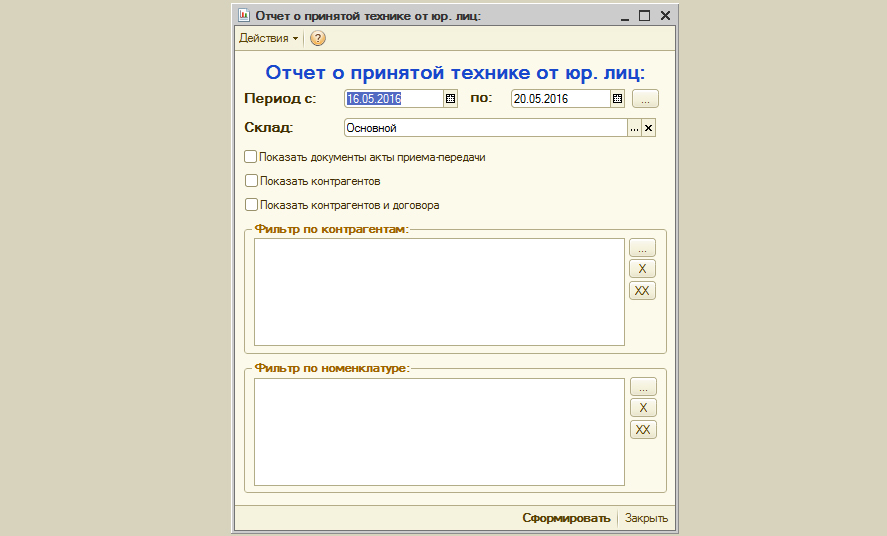Add nomenclature via filter ellipsis button

(x=643, y=386)
